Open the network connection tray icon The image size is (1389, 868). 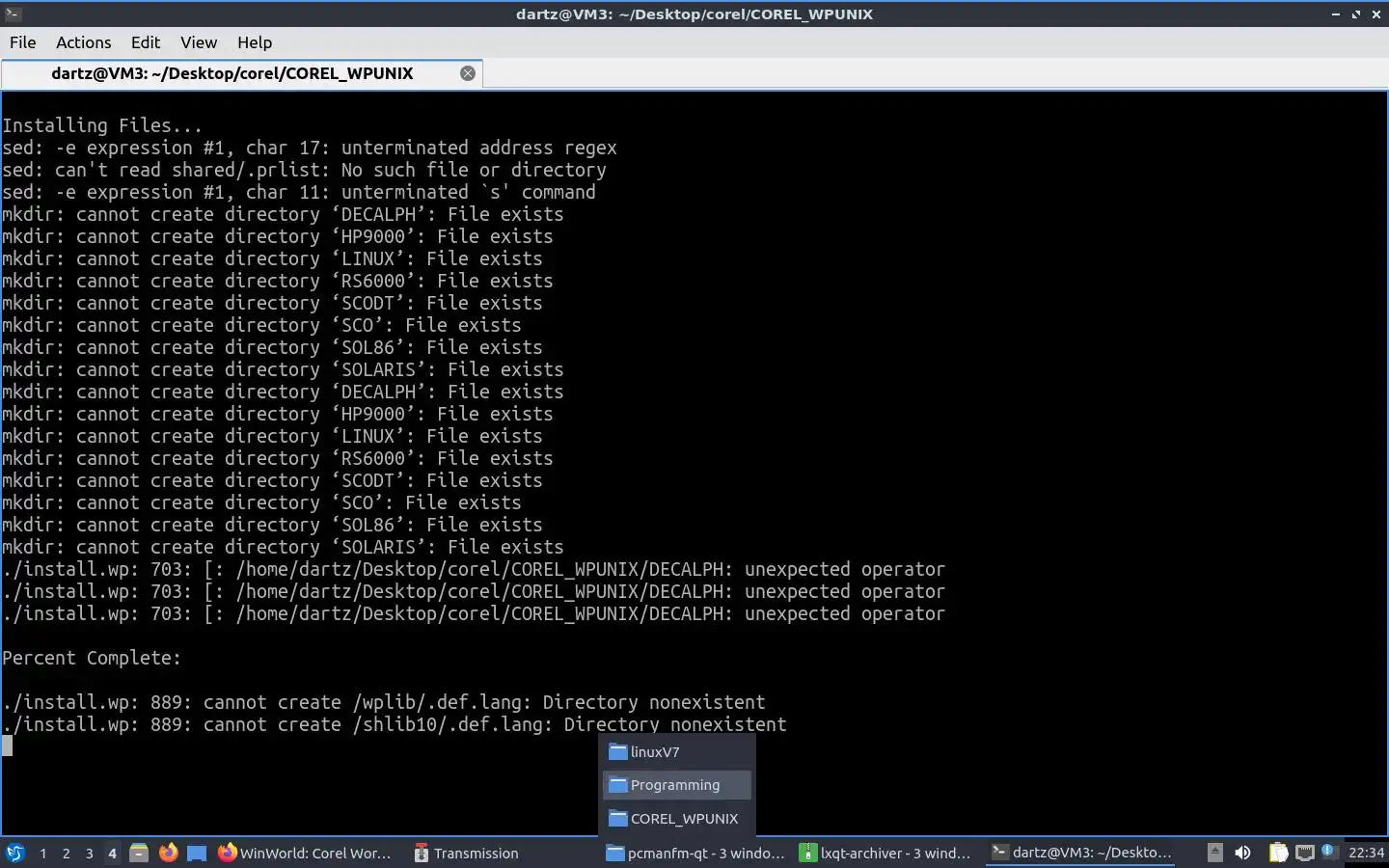1304,853
